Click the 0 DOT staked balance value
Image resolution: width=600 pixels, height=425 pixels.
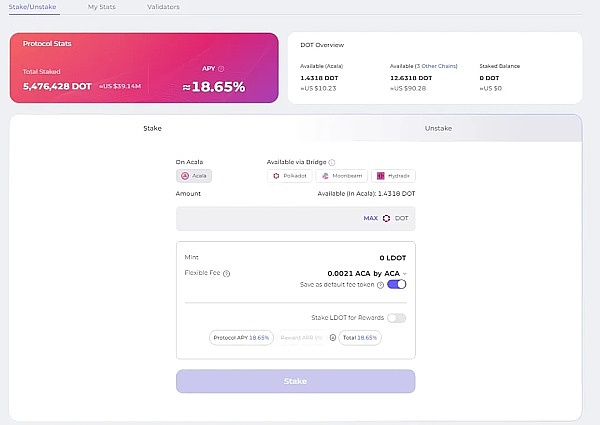coord(489,78)
